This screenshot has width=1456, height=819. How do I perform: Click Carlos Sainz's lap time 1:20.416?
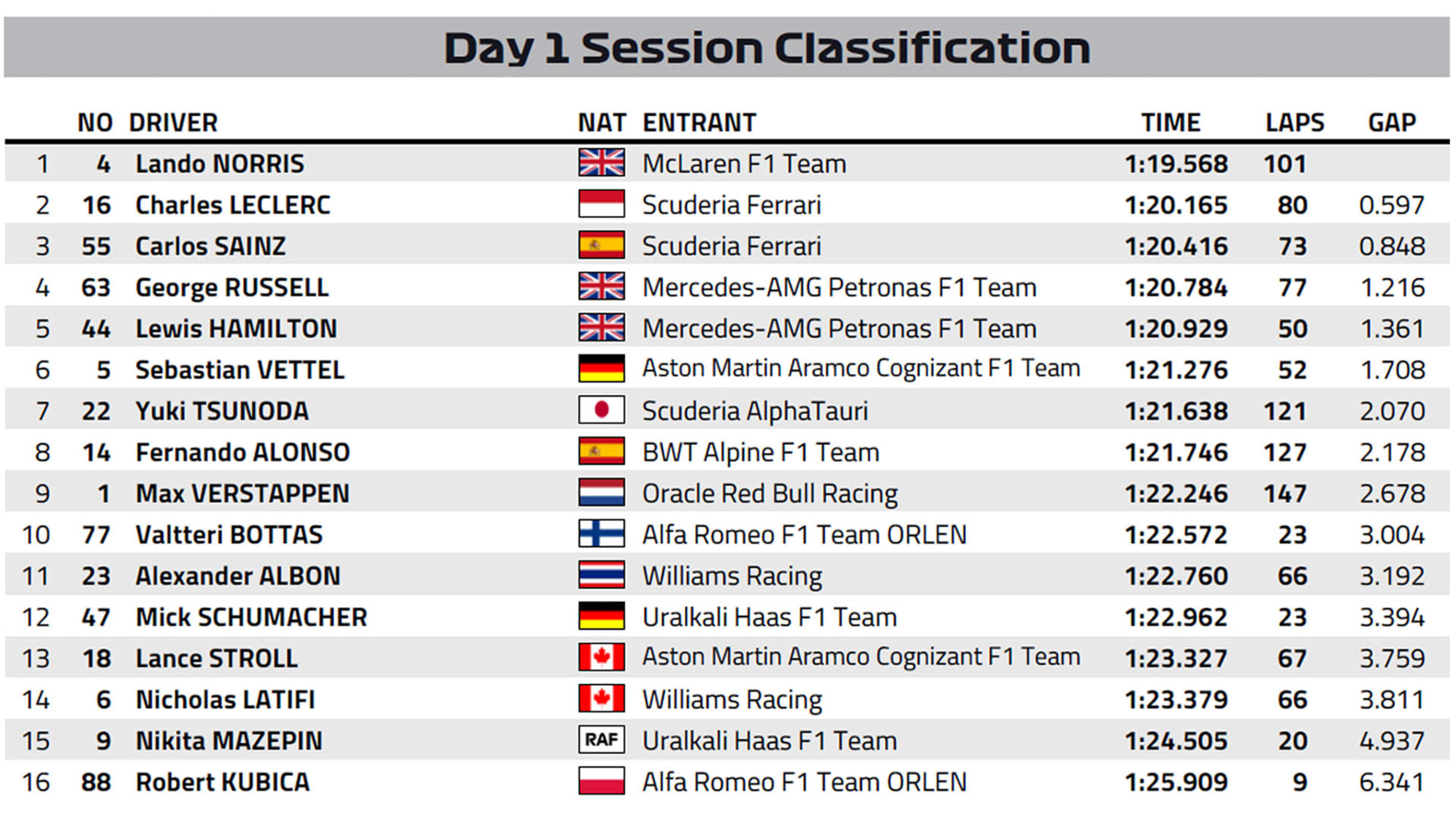coord(1176,246)
